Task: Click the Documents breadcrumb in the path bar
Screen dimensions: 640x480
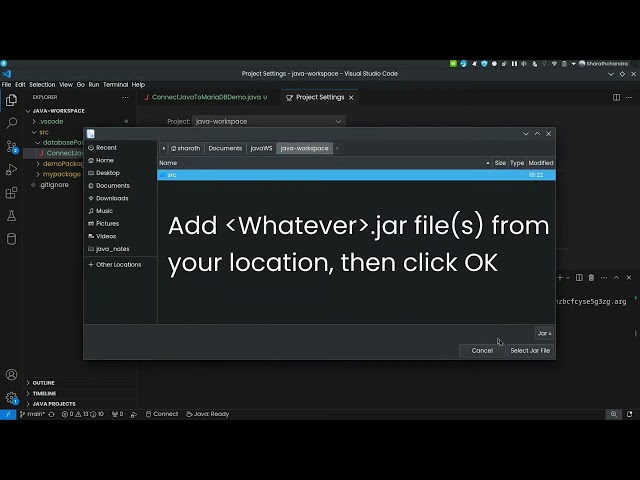Action: point(225,149)
